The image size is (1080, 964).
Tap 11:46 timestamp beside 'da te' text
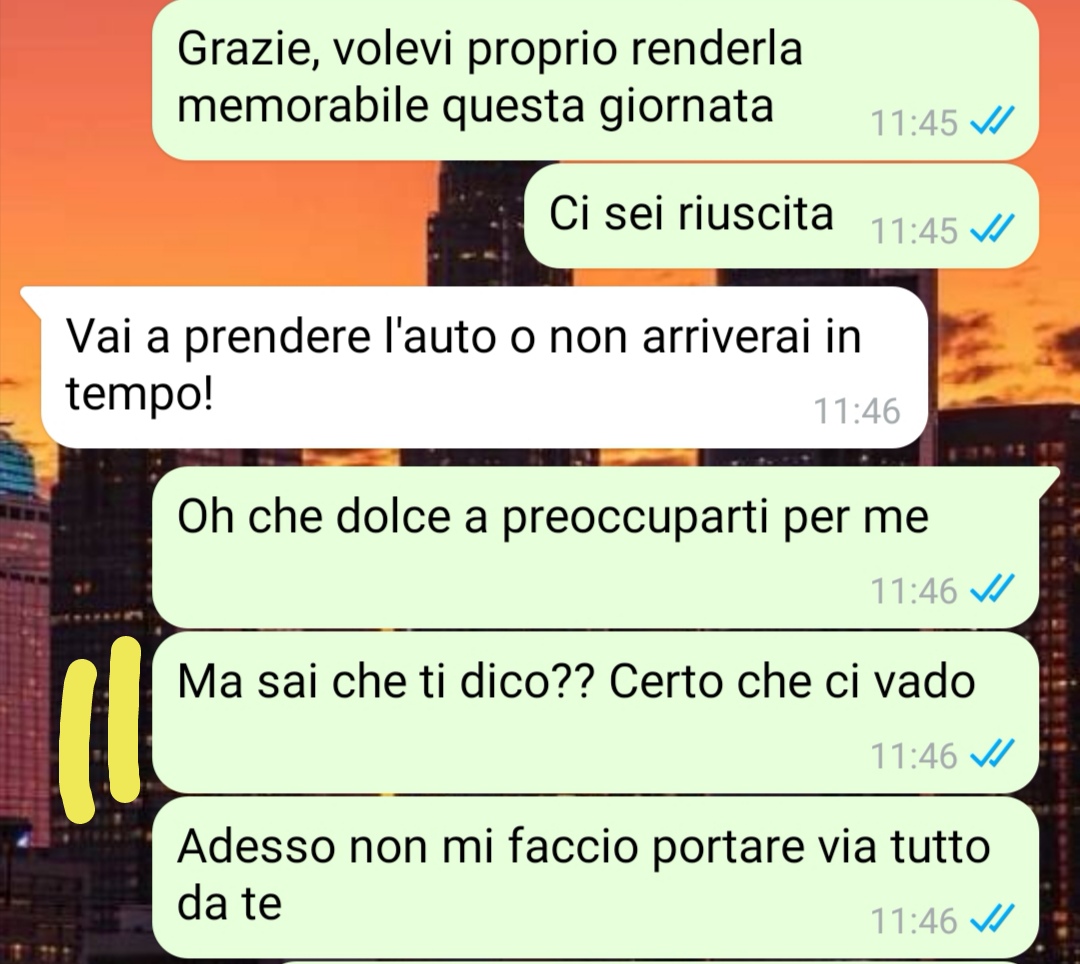(x=914, y=921)
